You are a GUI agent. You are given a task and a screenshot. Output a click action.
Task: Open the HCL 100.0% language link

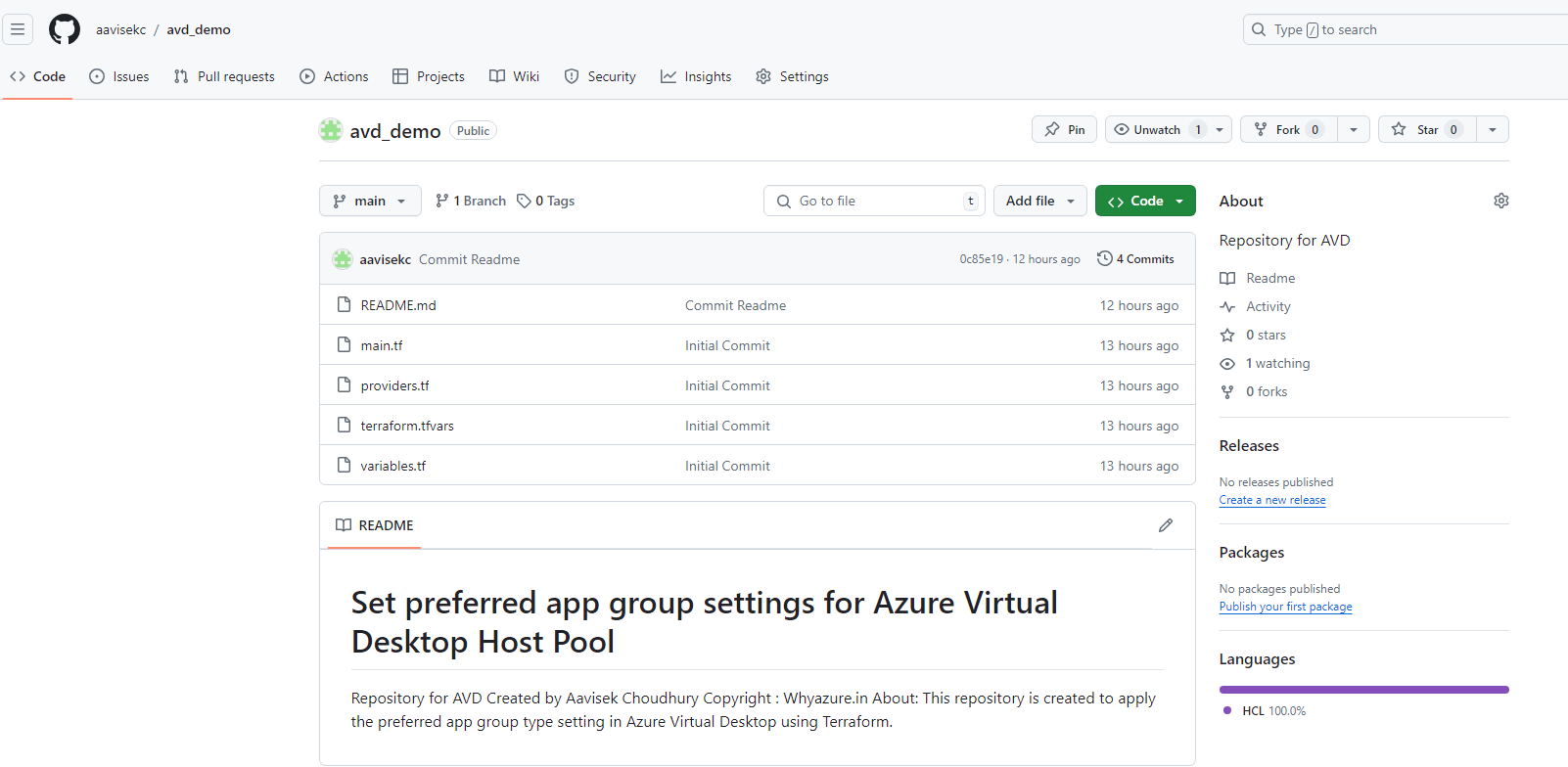point(1265,711)
